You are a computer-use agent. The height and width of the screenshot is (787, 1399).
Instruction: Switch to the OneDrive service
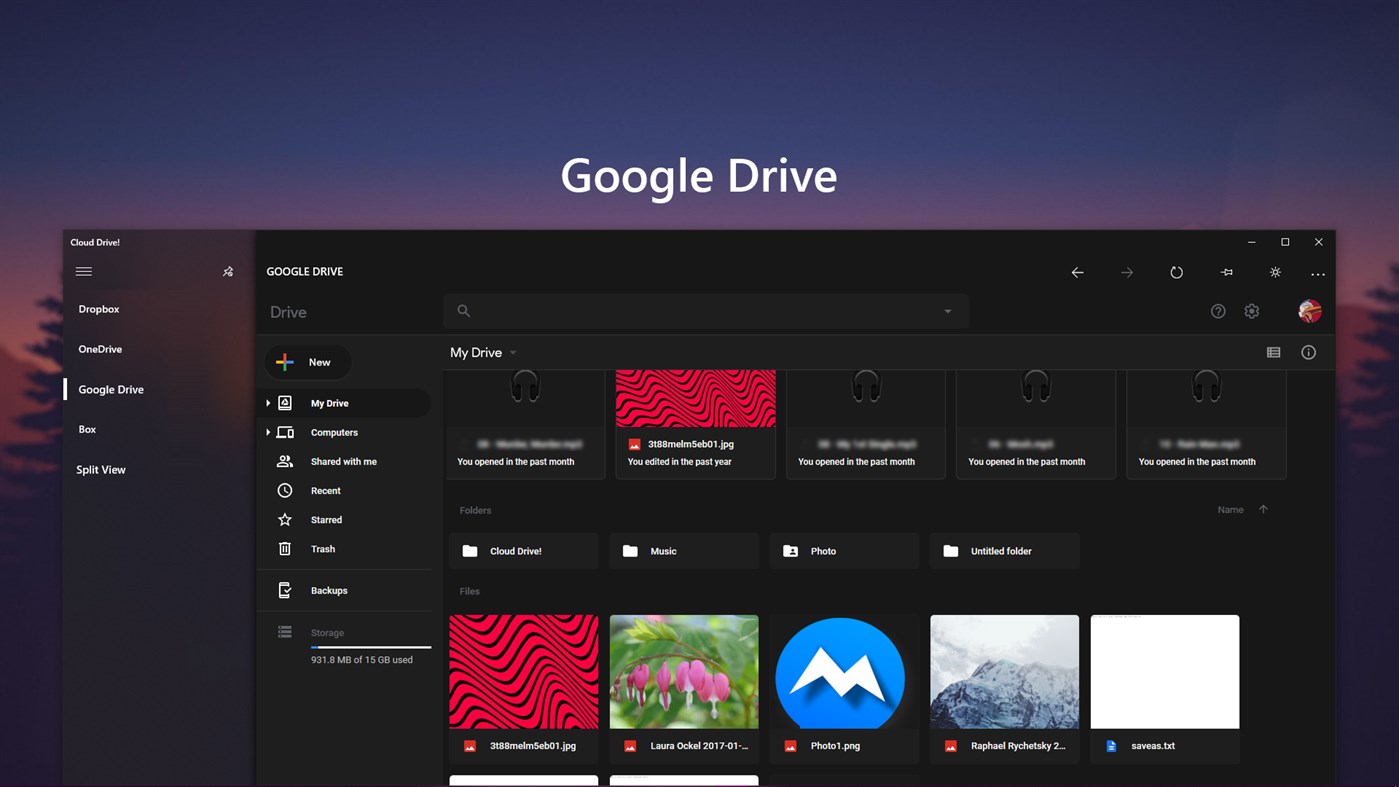(x=100, y=349)
